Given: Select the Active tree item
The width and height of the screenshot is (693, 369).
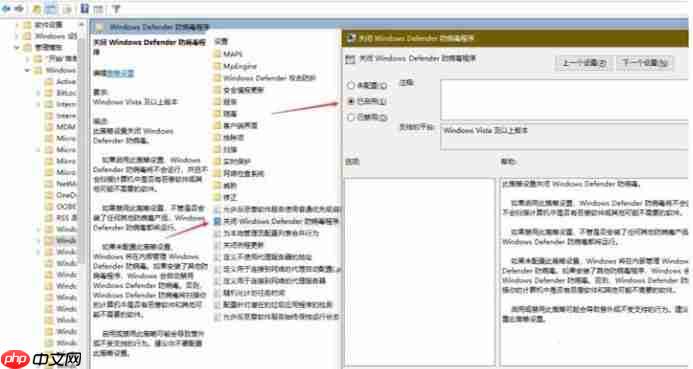Looking at the screenshot, I should [x=66, y=81].
